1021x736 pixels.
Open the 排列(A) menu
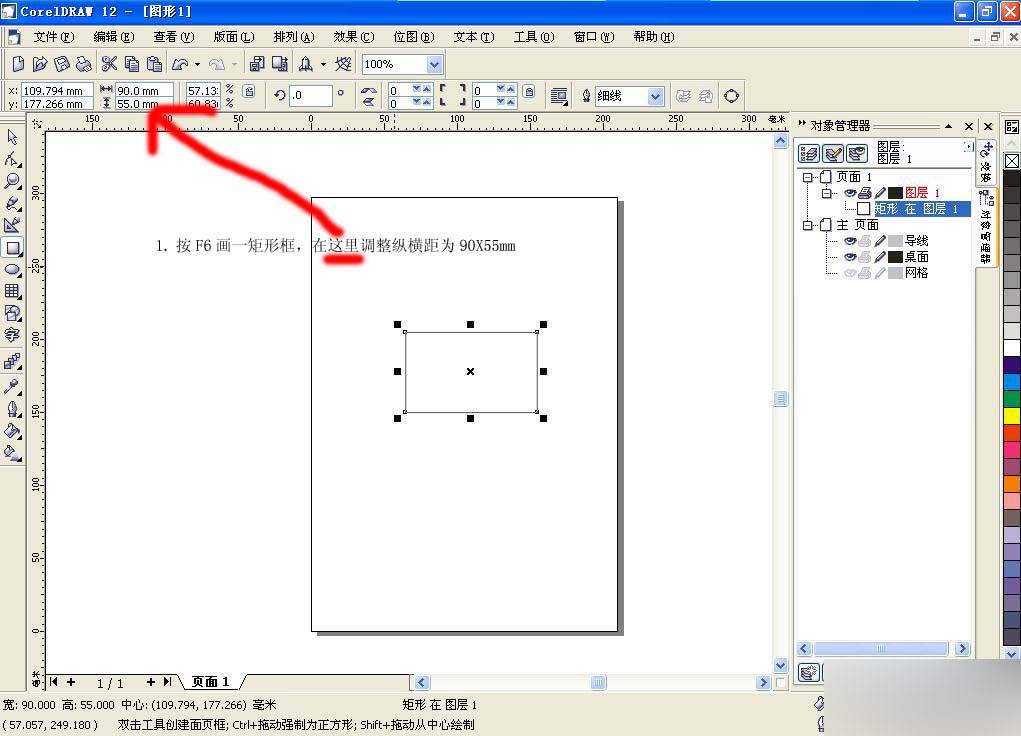tap(294, 37)
